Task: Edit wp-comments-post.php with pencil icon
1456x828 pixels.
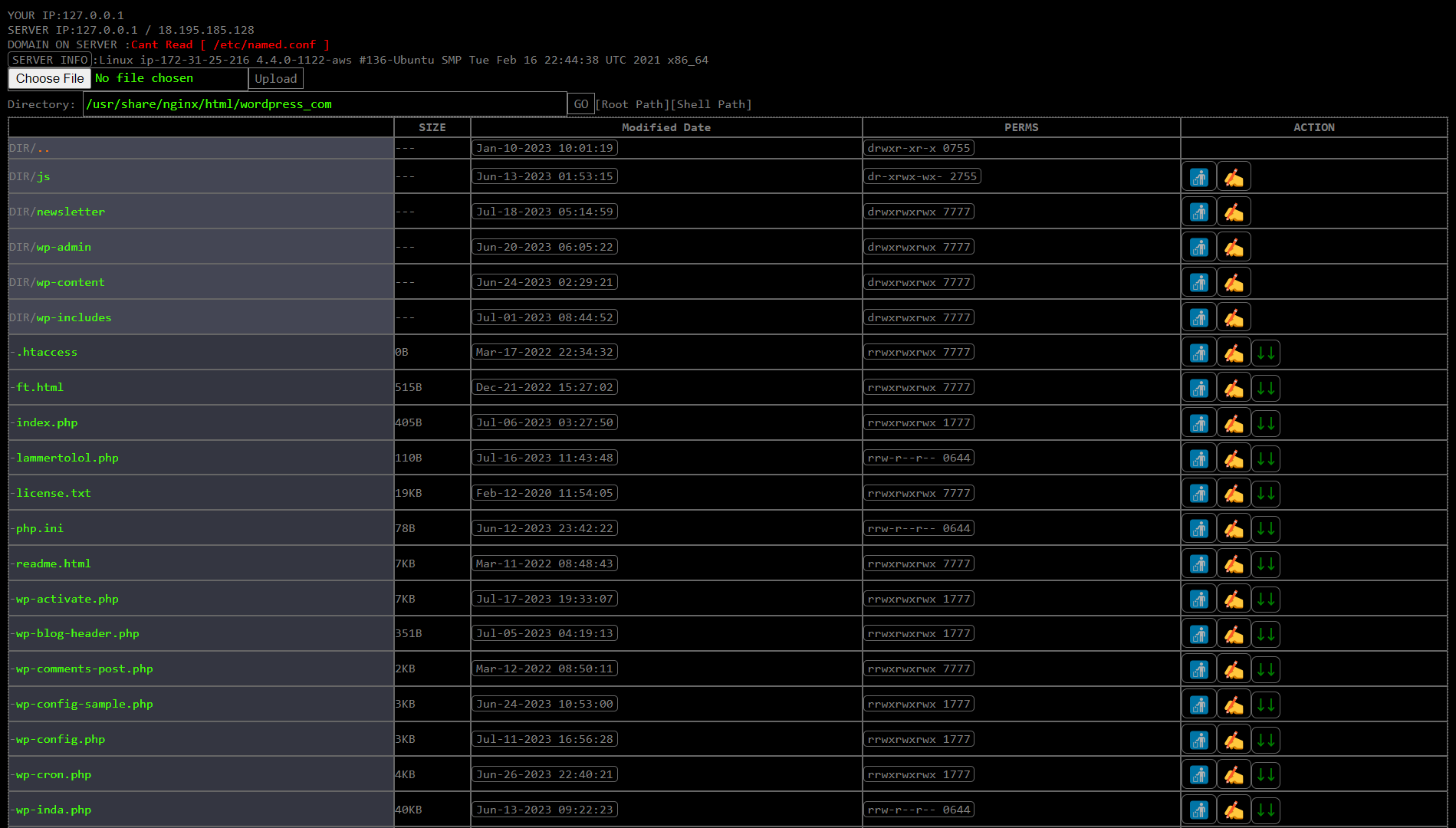Action: pos(1234,669)
